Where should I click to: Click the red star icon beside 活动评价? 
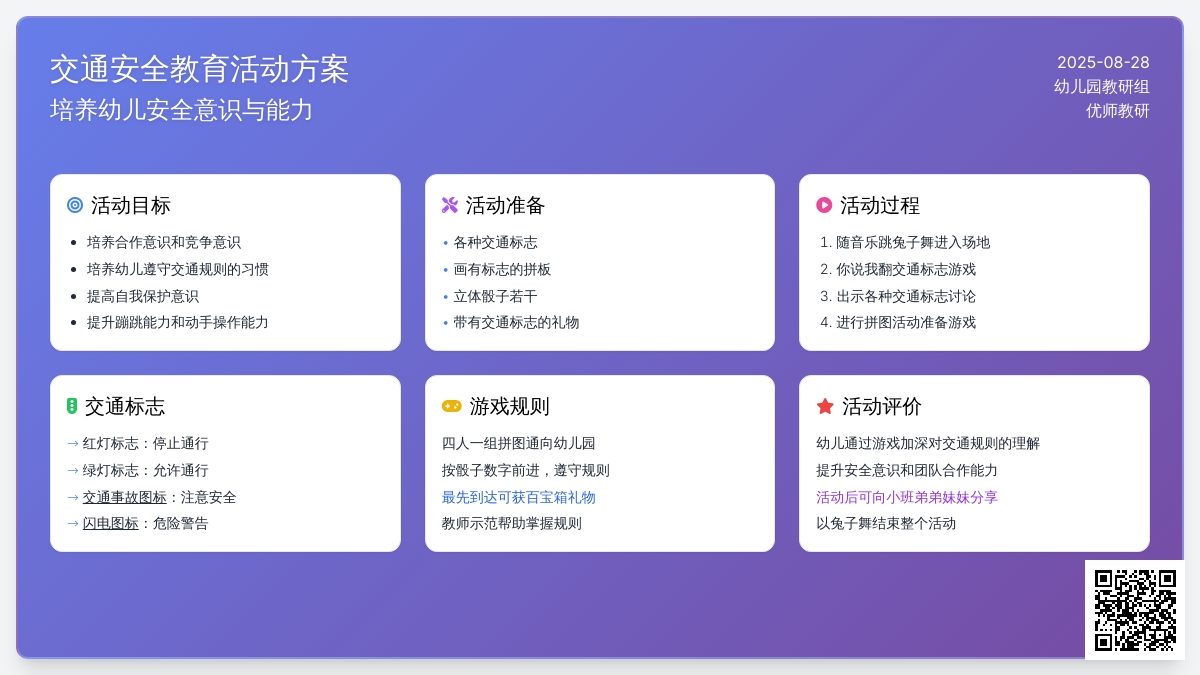[825, 406]
